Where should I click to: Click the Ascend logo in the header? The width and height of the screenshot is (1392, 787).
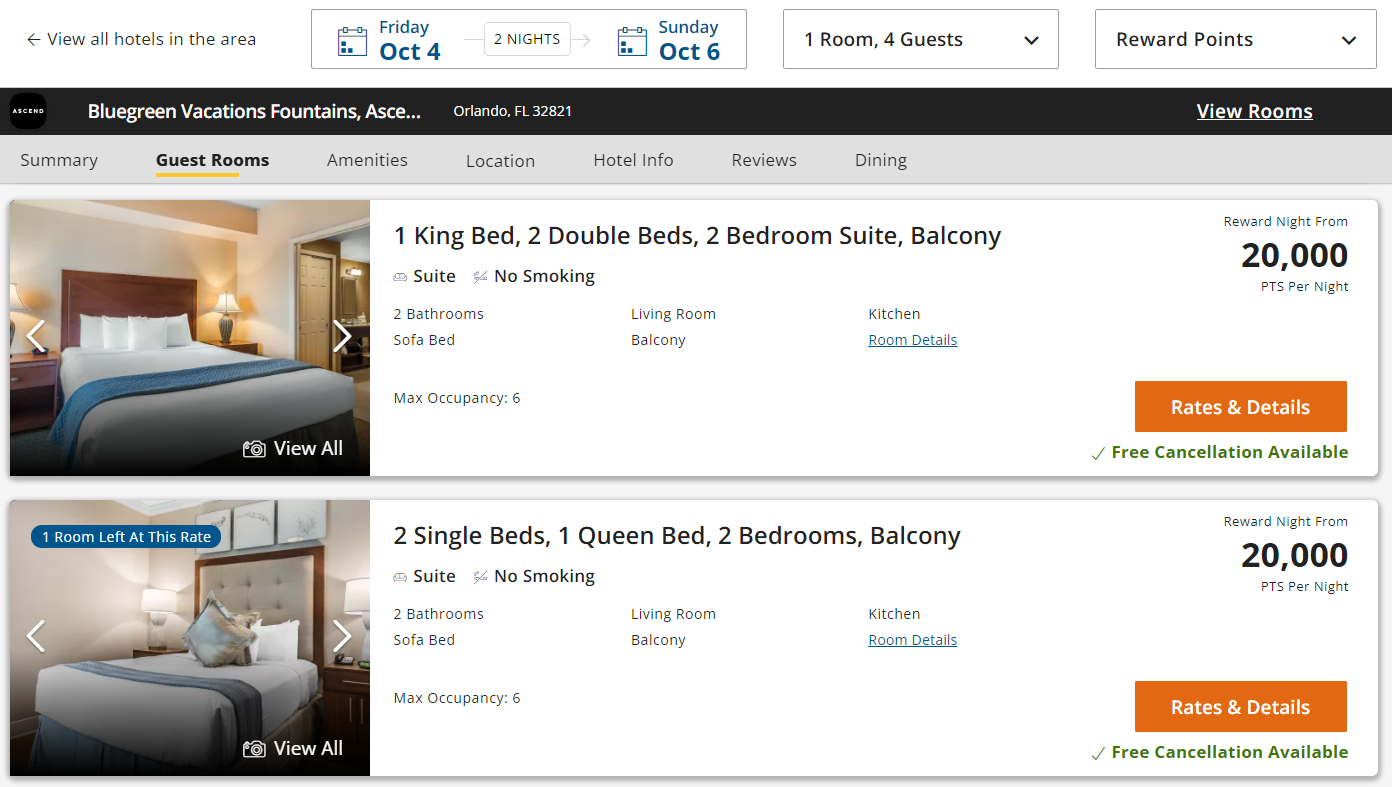click(28, 111)
